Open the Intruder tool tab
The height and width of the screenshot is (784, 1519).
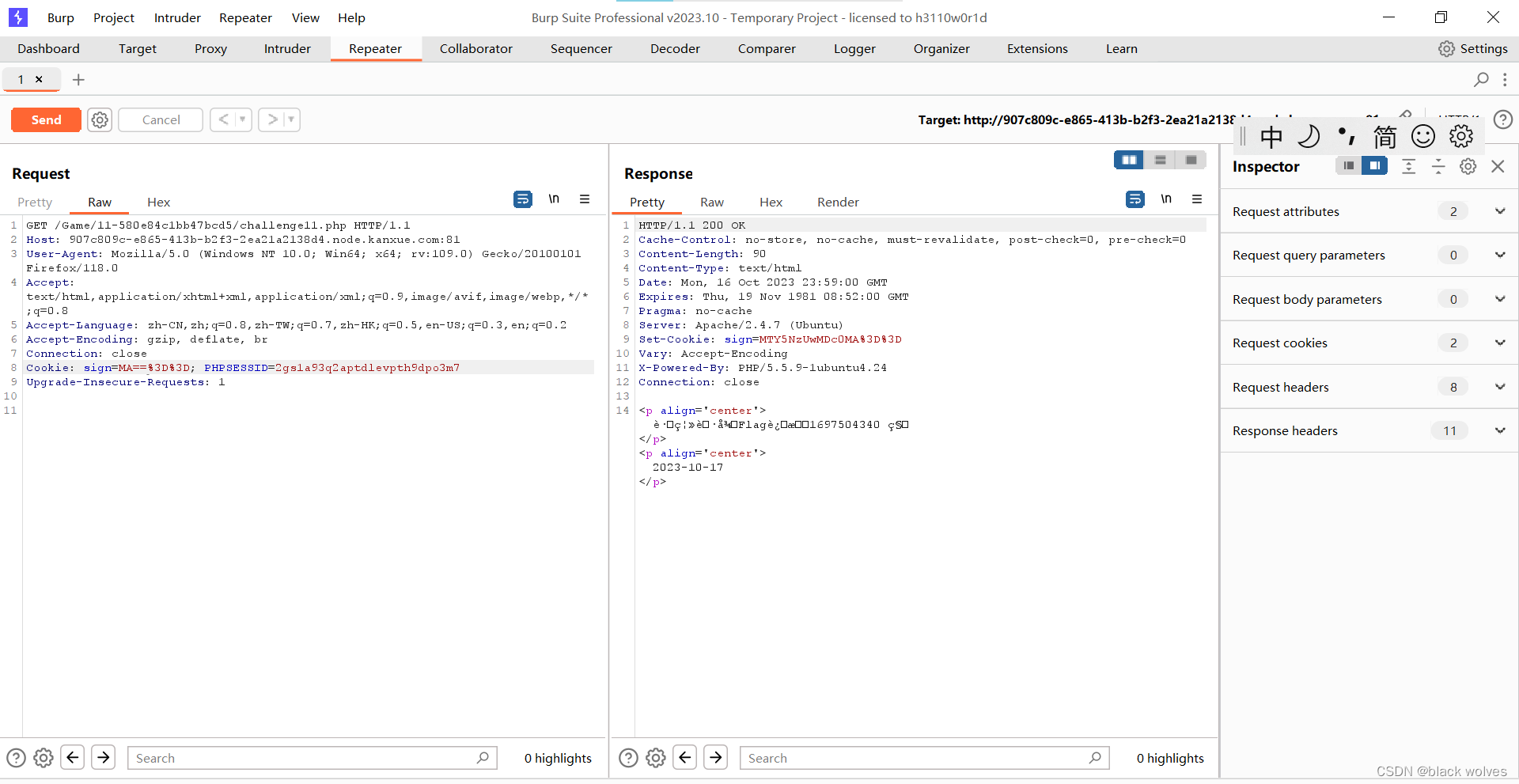coord(287,48)
